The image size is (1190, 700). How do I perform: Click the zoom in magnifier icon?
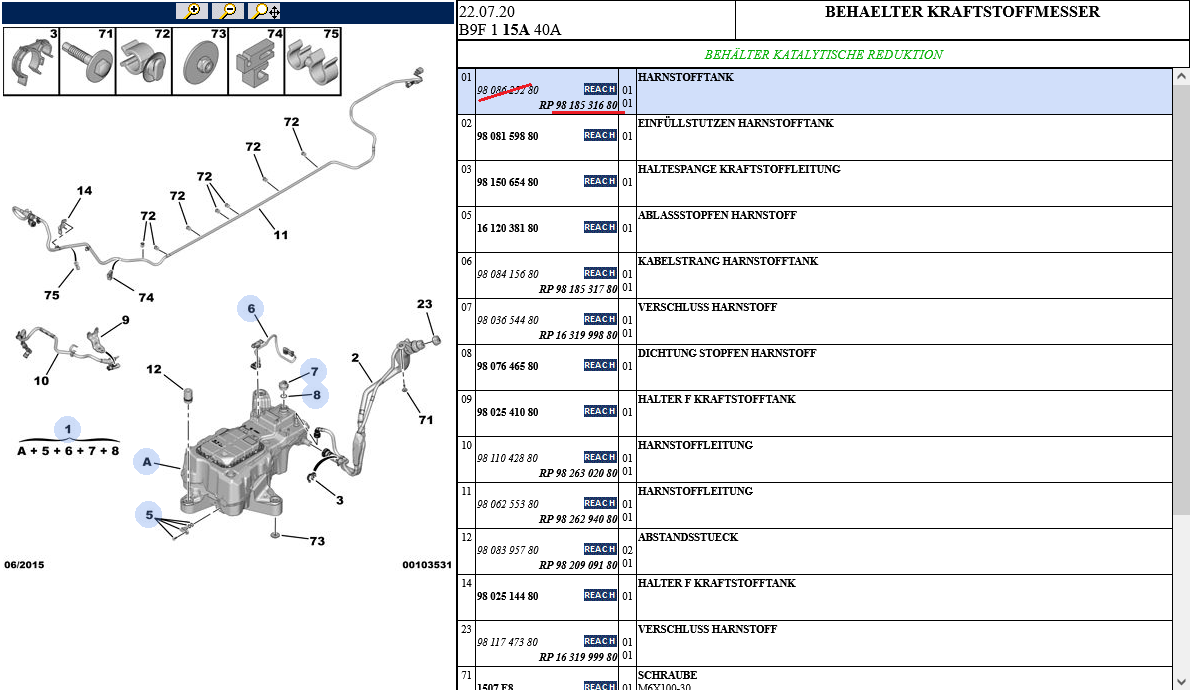(x=190, y=11)
